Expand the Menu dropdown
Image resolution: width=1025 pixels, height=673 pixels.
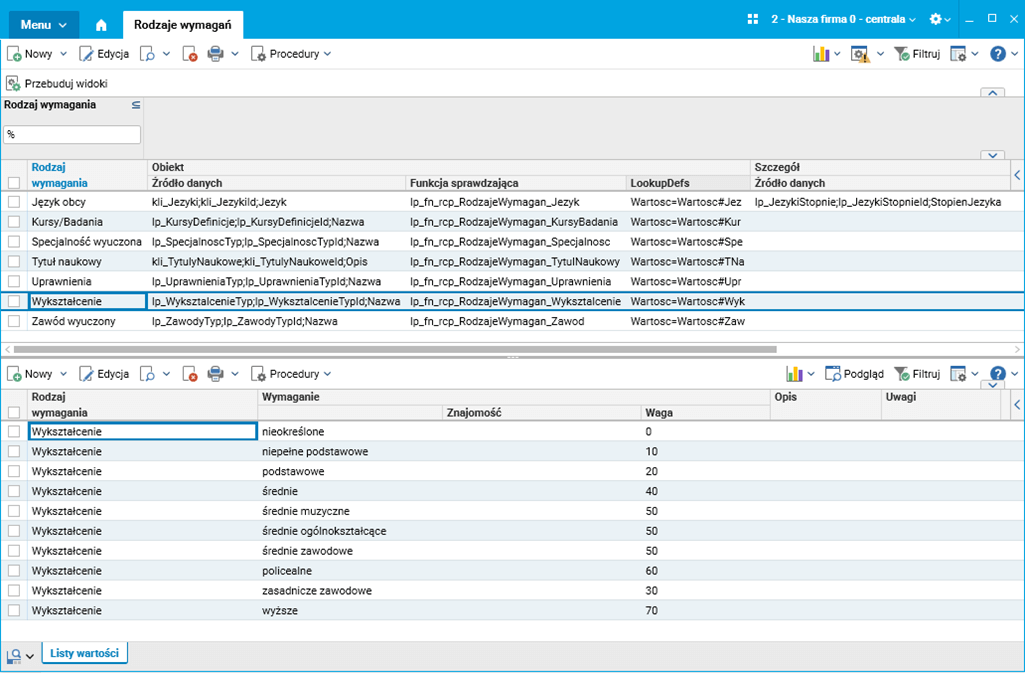coord(44,21)
